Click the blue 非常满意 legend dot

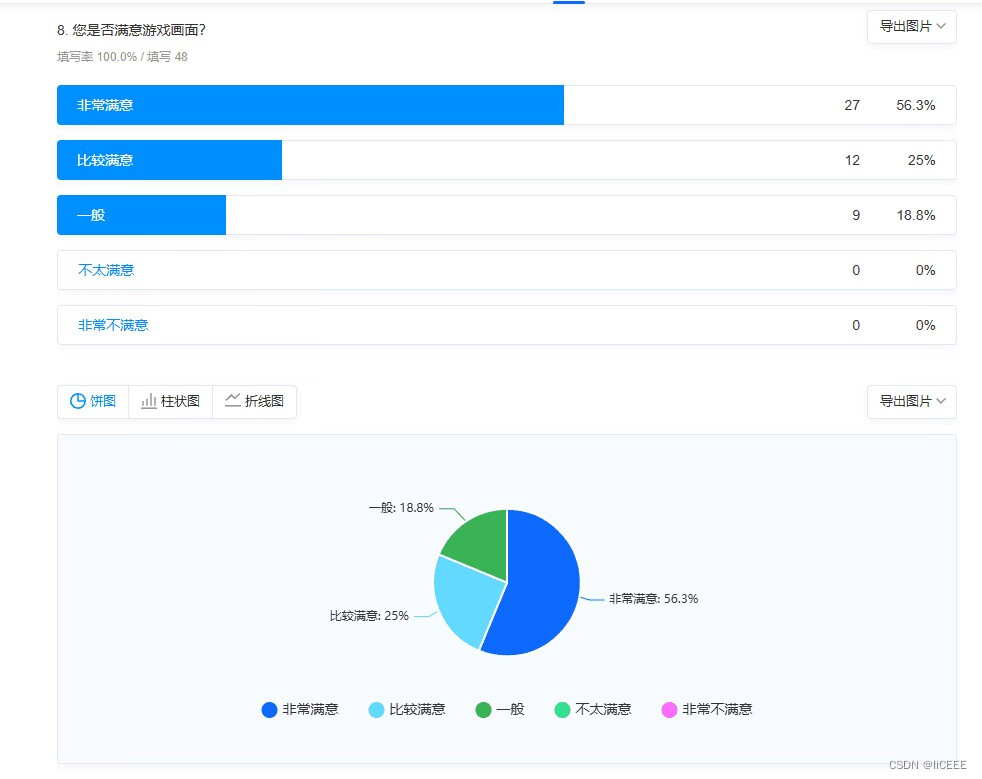(269, 709)
